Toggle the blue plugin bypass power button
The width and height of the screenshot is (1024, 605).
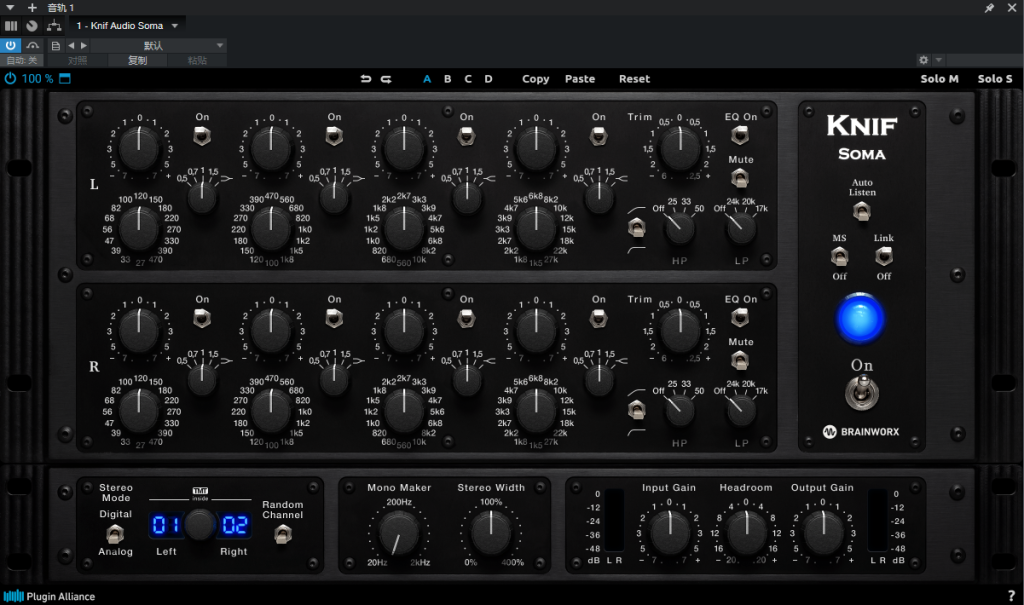(10, 45)
